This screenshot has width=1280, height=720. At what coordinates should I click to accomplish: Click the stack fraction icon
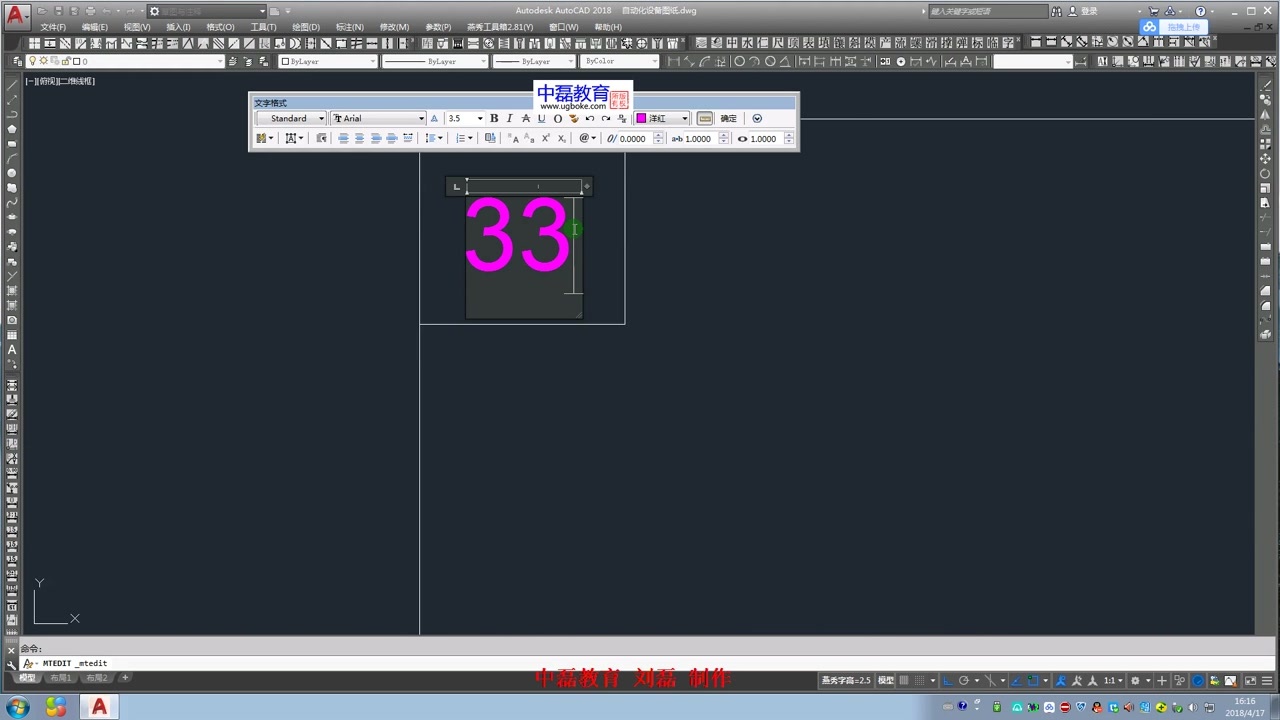click(x=622, y=118)
